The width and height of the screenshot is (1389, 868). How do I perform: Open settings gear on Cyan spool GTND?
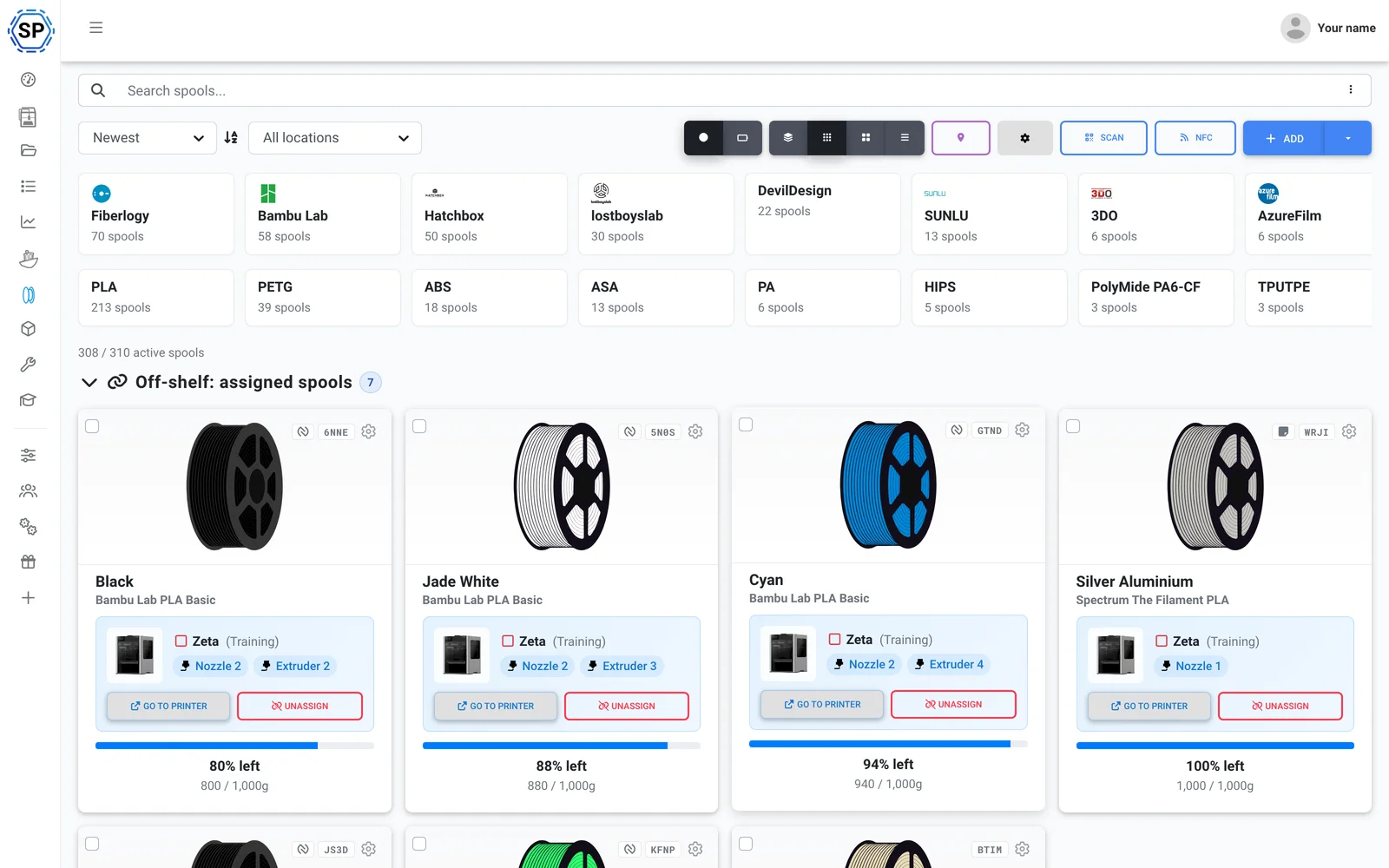coord(1023,430)
